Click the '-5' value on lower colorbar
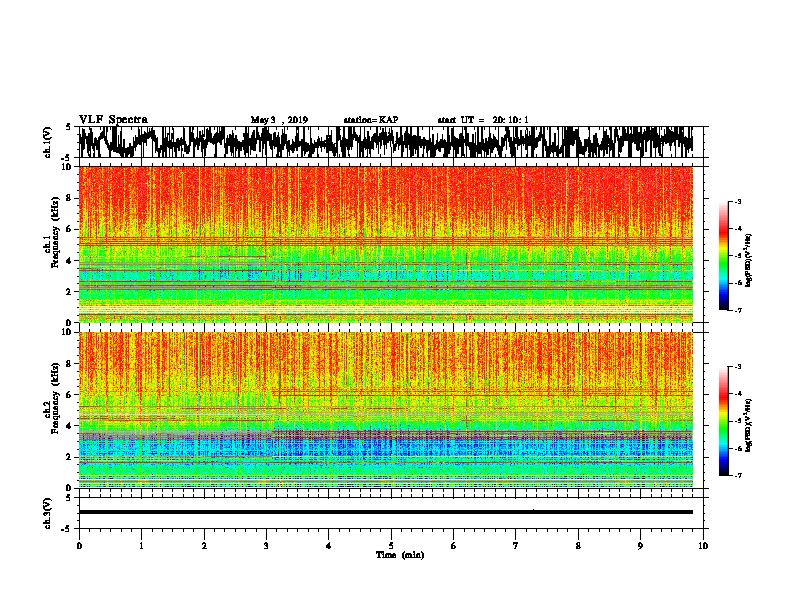This screenshot has width=792, height=612. (x=737, y=421)
